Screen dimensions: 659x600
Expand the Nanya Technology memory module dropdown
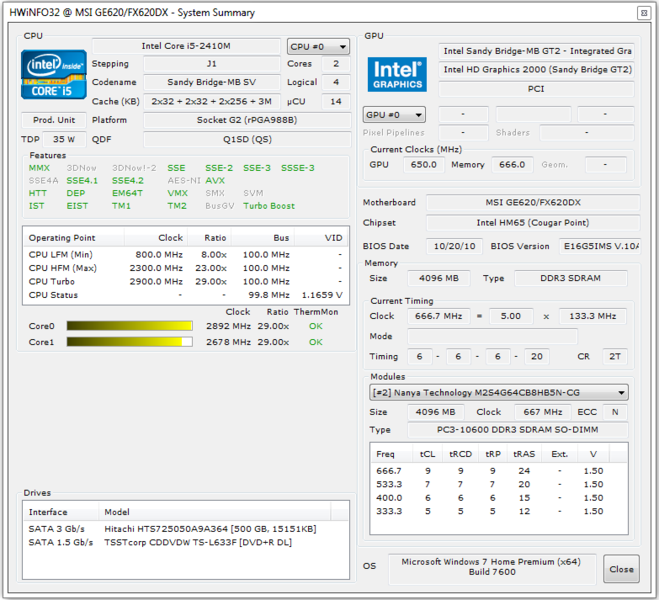point(498,392)
